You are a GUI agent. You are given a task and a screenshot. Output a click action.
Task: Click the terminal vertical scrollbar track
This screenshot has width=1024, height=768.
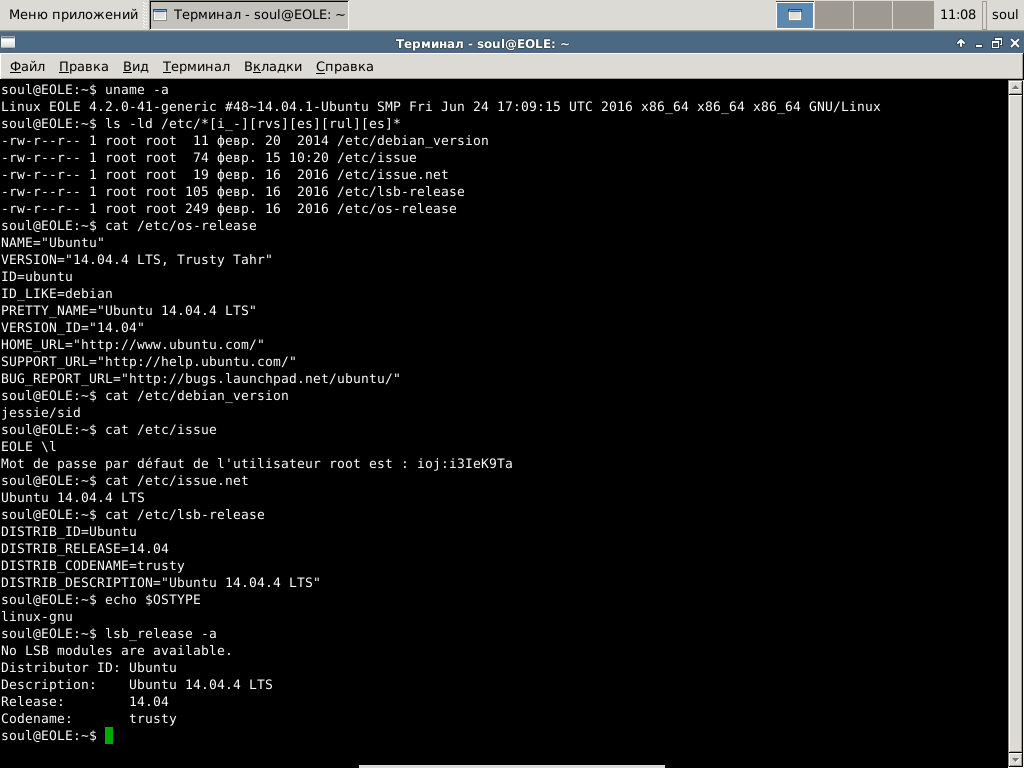[1015, 424]
